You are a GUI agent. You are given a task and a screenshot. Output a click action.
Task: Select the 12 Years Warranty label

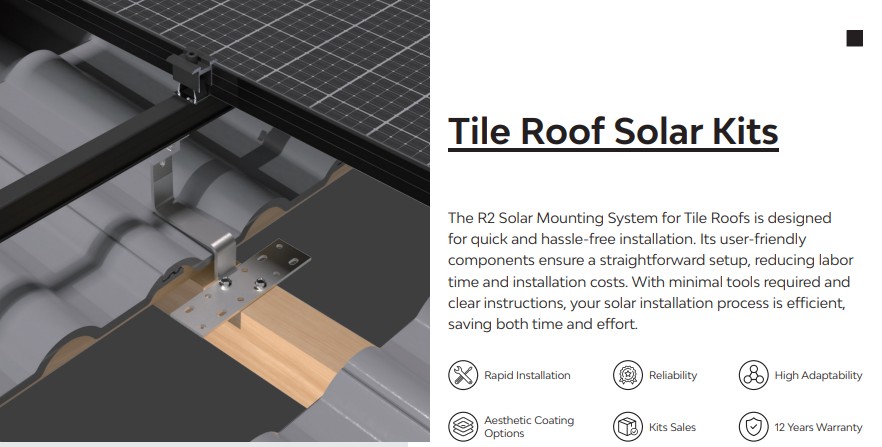tap(818, 427)
